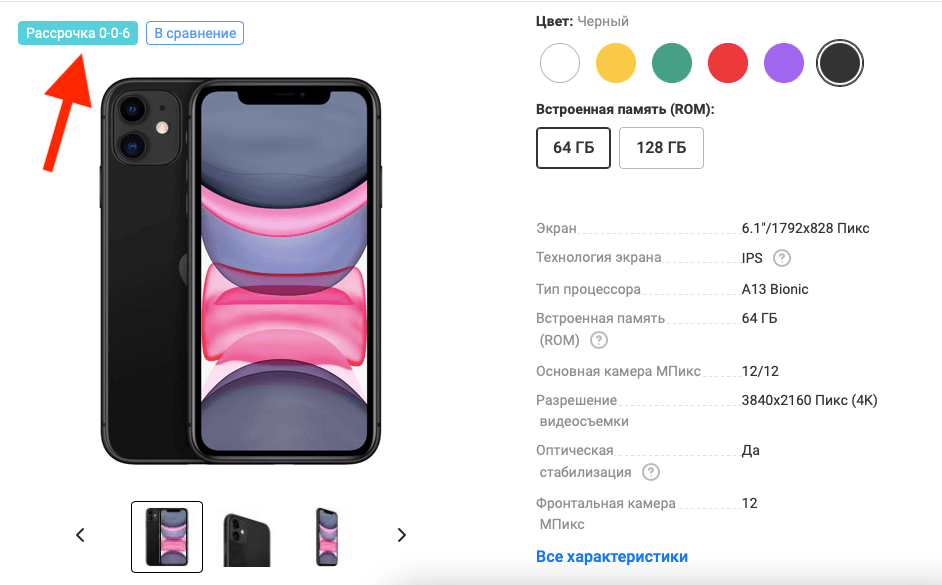Select first thumbnail showing front and back
Screen dimensions: 942x585
tap(167, 537)
